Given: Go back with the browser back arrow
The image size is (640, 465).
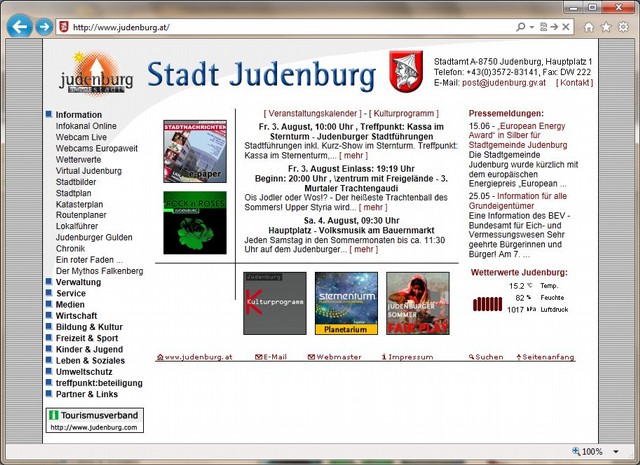Looking at the screenshot, I should tap(20, 27).
